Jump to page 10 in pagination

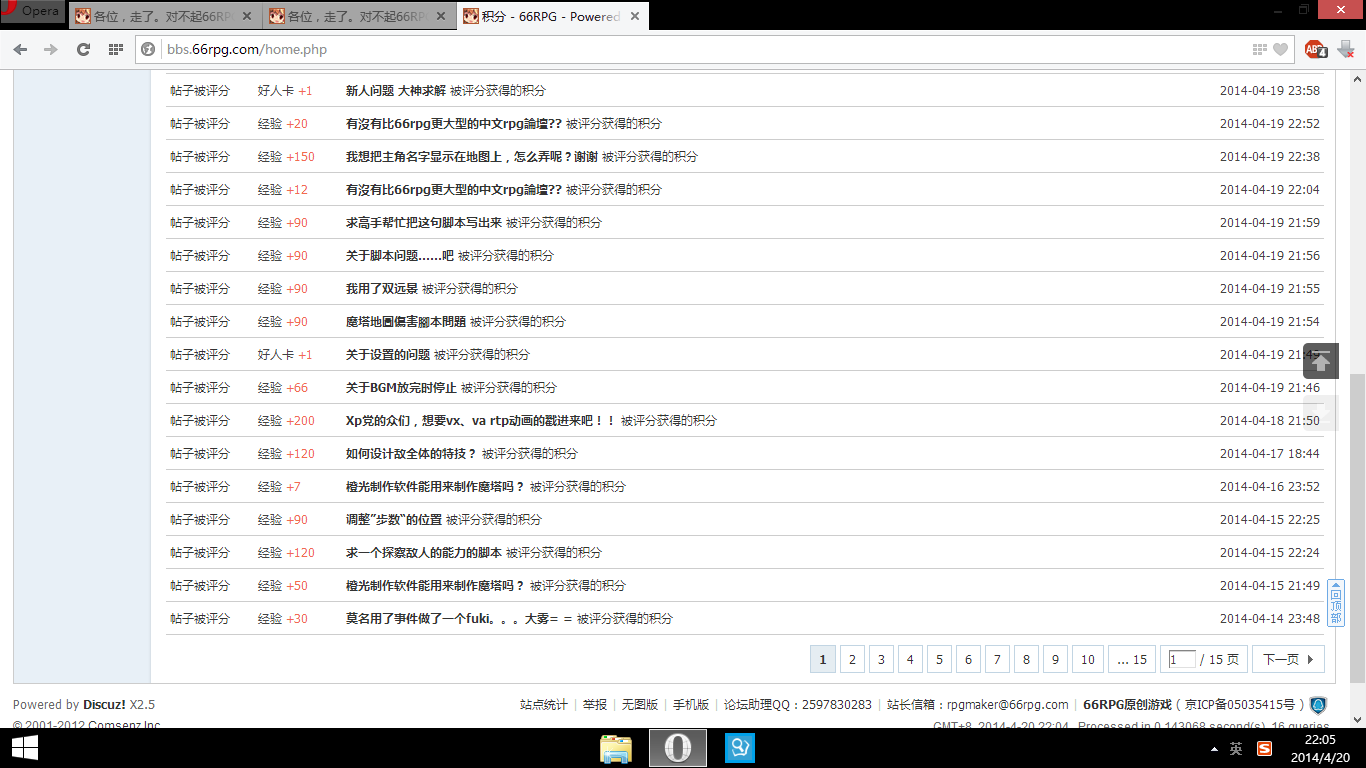(1088, 659)
